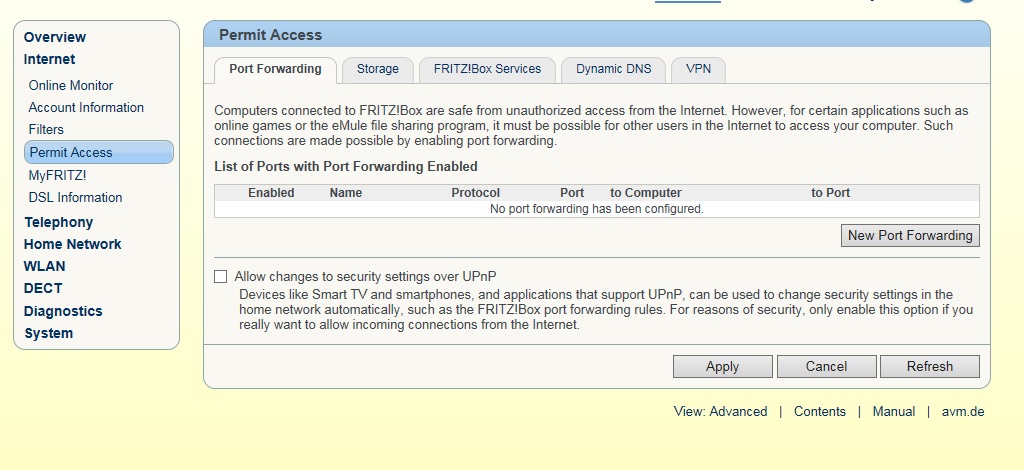Click the New Port Forwarding button
Image resolution: width=1024 pixels, height=470 pixels.
tap(910, 236)
